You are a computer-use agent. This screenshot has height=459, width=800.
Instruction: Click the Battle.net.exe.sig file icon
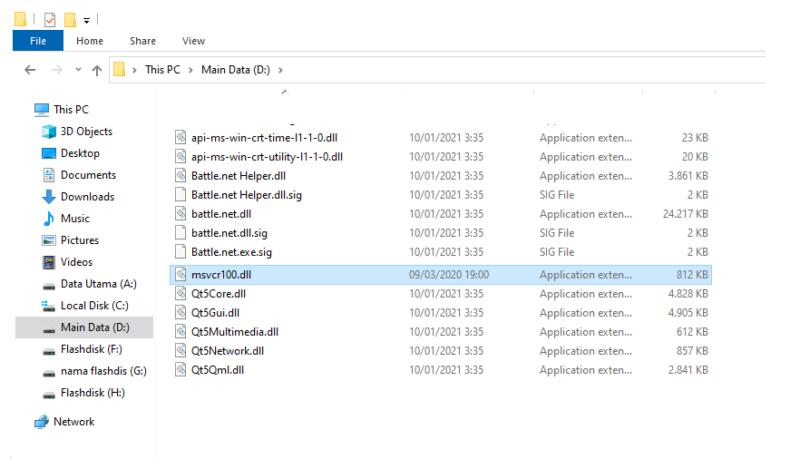pyautogui.click(x=180, y=251)
